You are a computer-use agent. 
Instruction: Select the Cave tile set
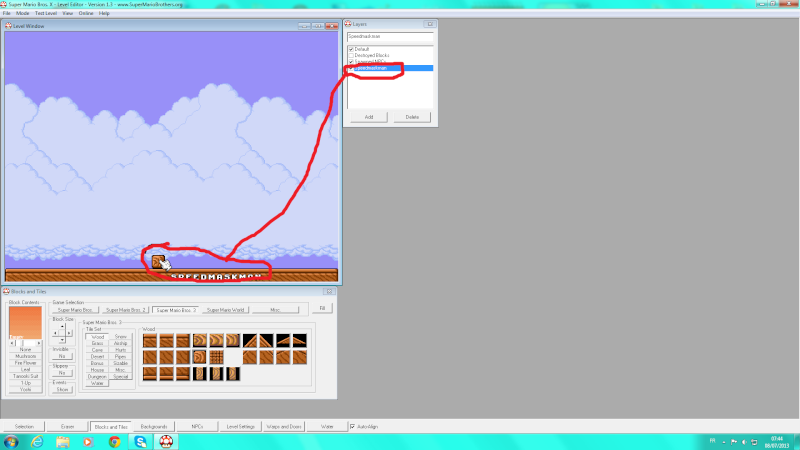pos(97,350)
